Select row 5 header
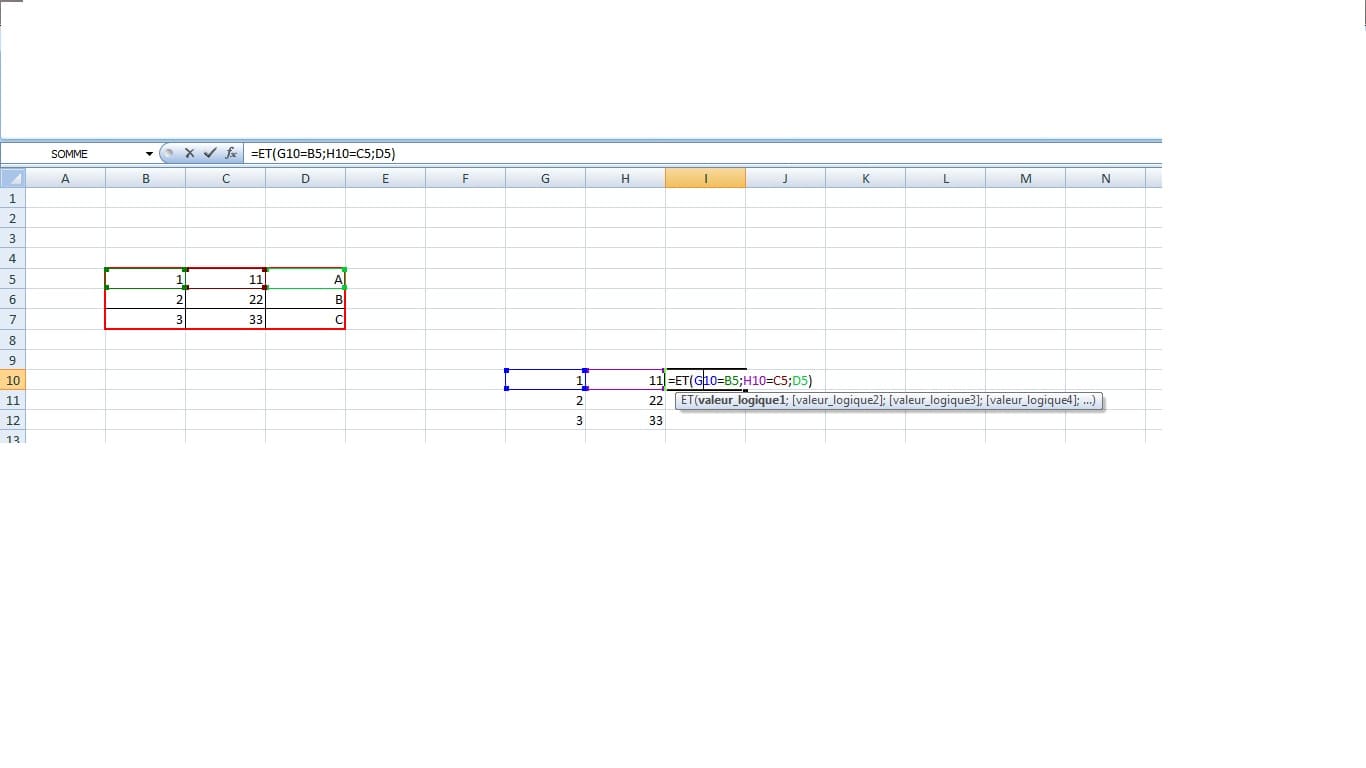 (13, 279)
